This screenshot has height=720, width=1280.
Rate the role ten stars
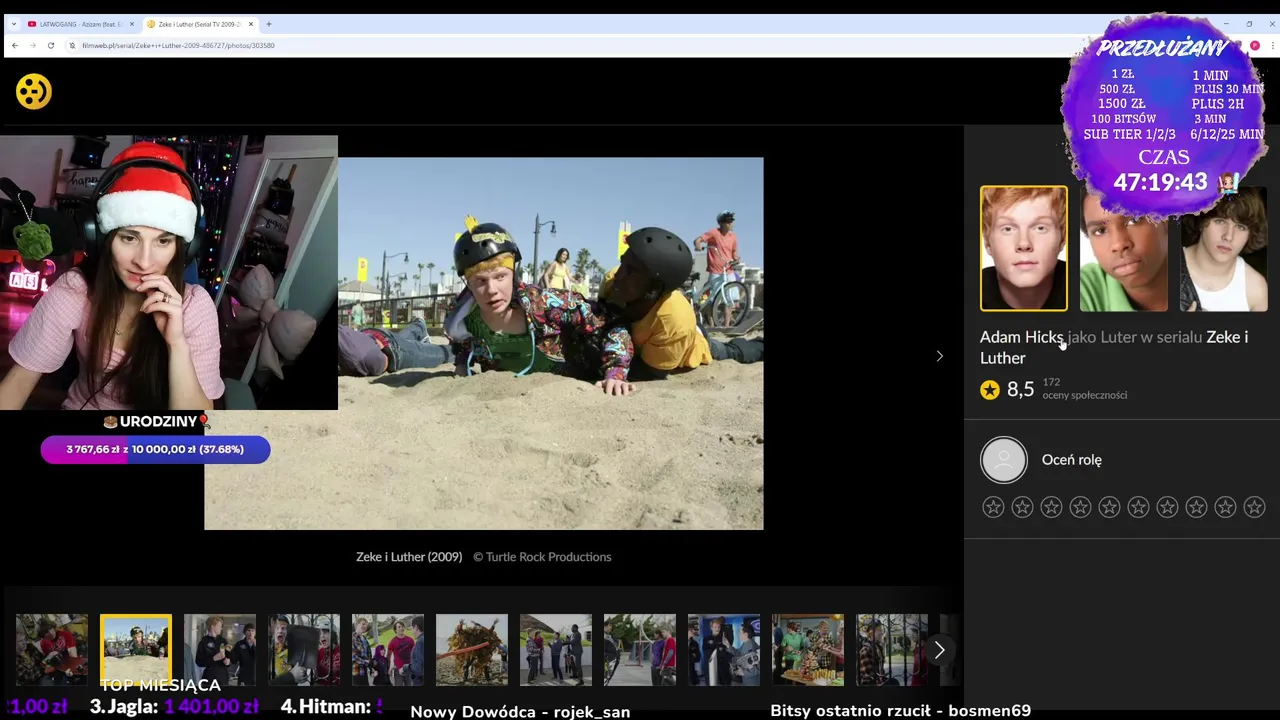[x=1254, y=507]
